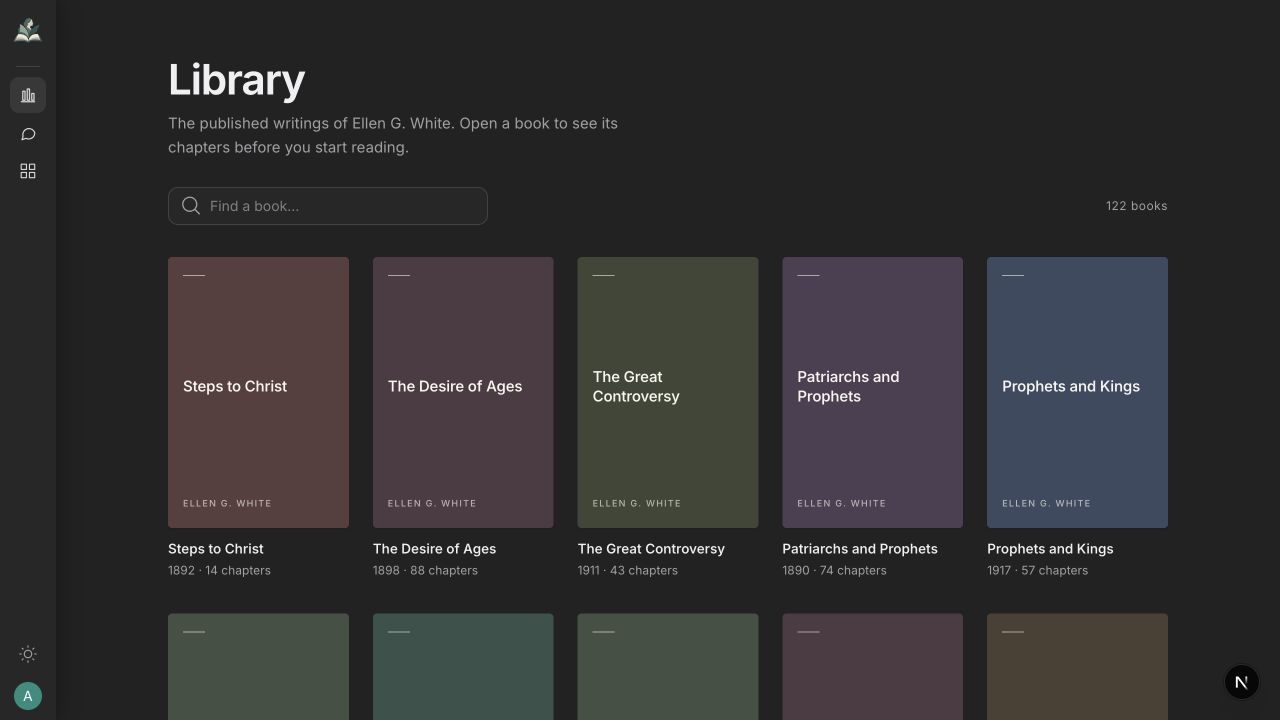Click the Steps to Christ title below its cover

216,549
